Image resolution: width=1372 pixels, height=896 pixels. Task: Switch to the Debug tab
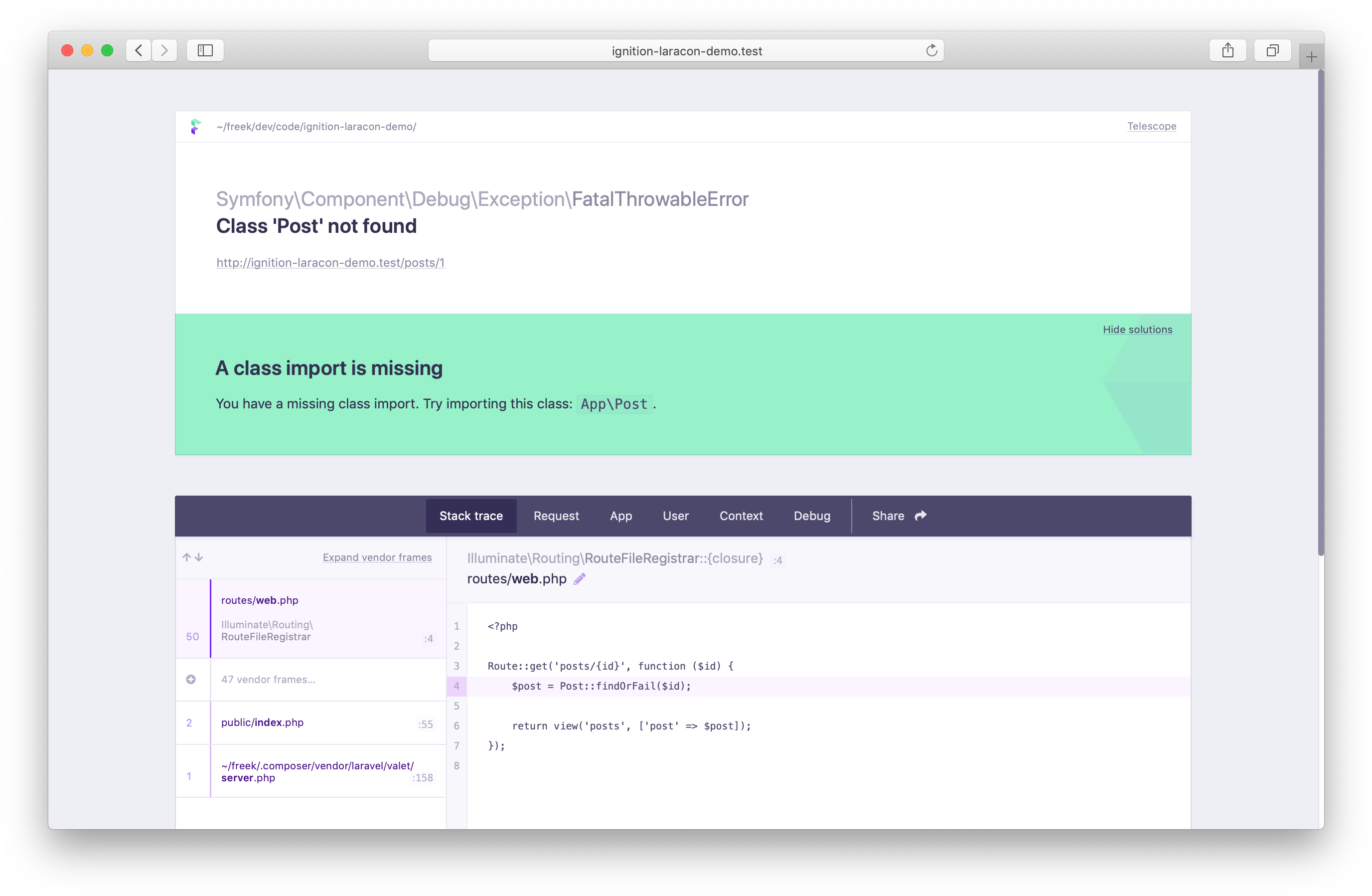click(x=812, y=516)
